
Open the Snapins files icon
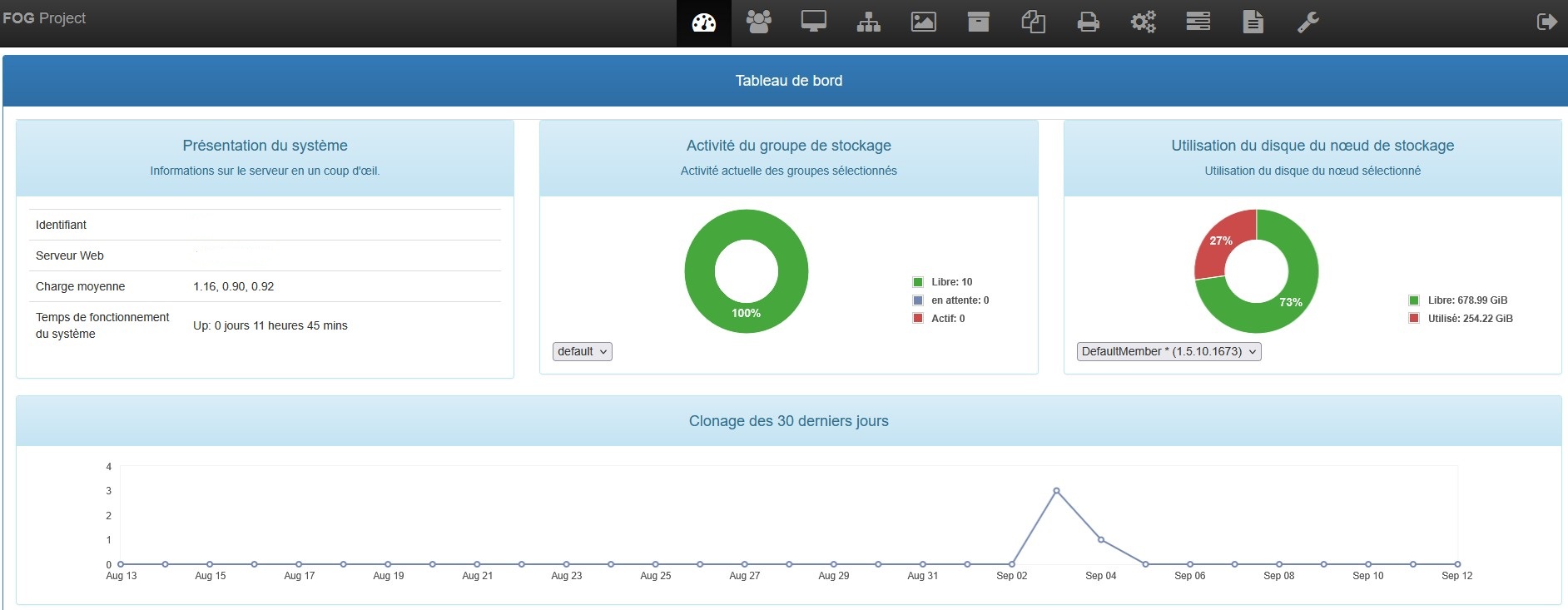pos(1033,22)
